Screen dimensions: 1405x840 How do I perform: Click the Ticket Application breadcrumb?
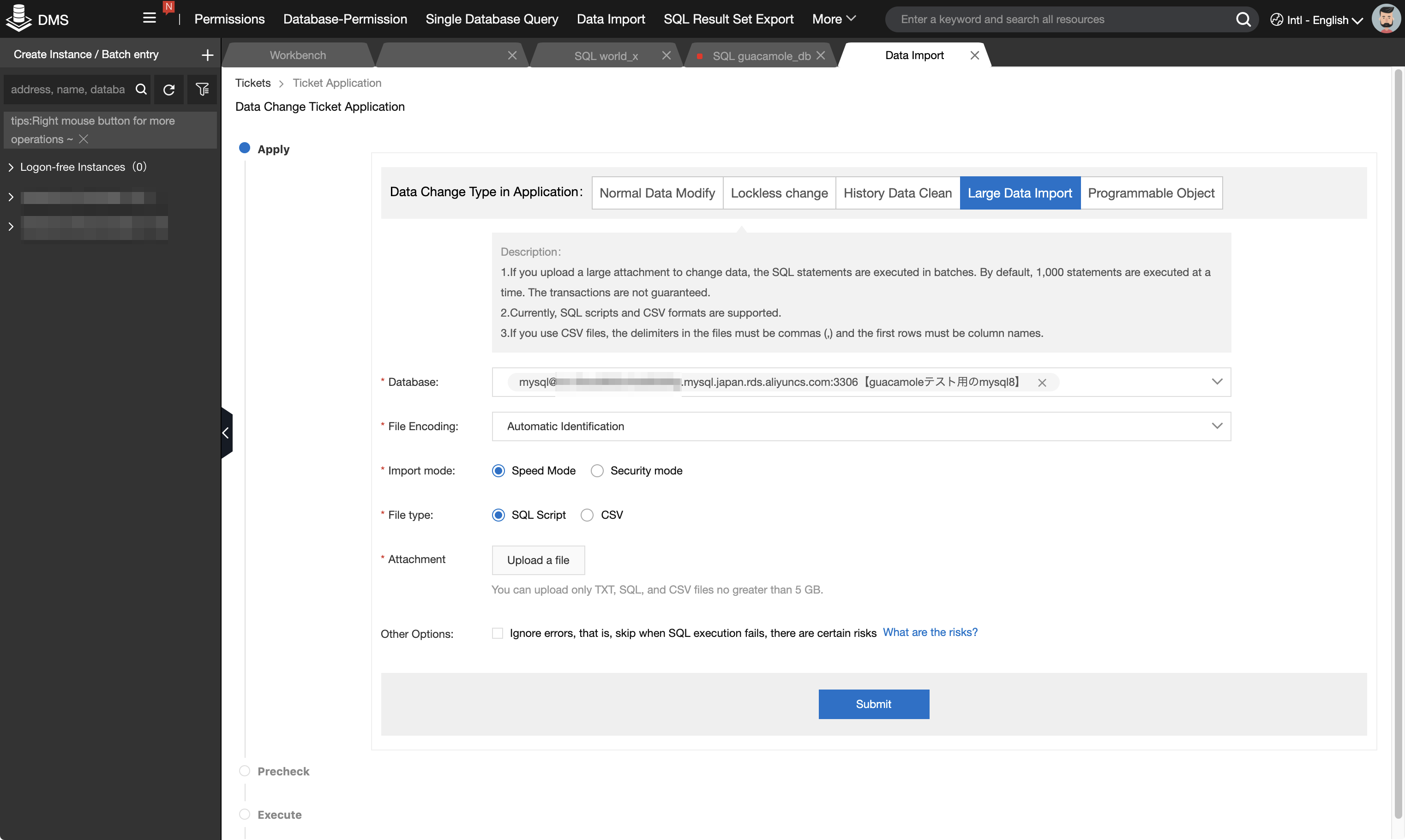337,83
